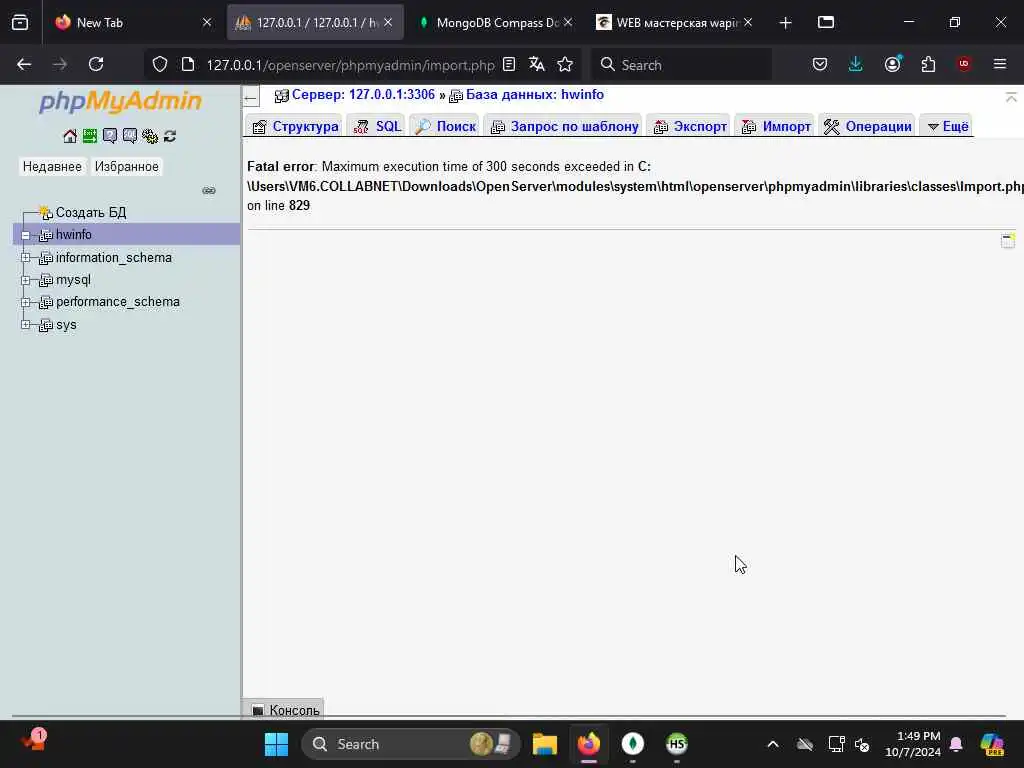Expand the information_schema database node
Screen dimensions: 1024x768
coord(25,258)
